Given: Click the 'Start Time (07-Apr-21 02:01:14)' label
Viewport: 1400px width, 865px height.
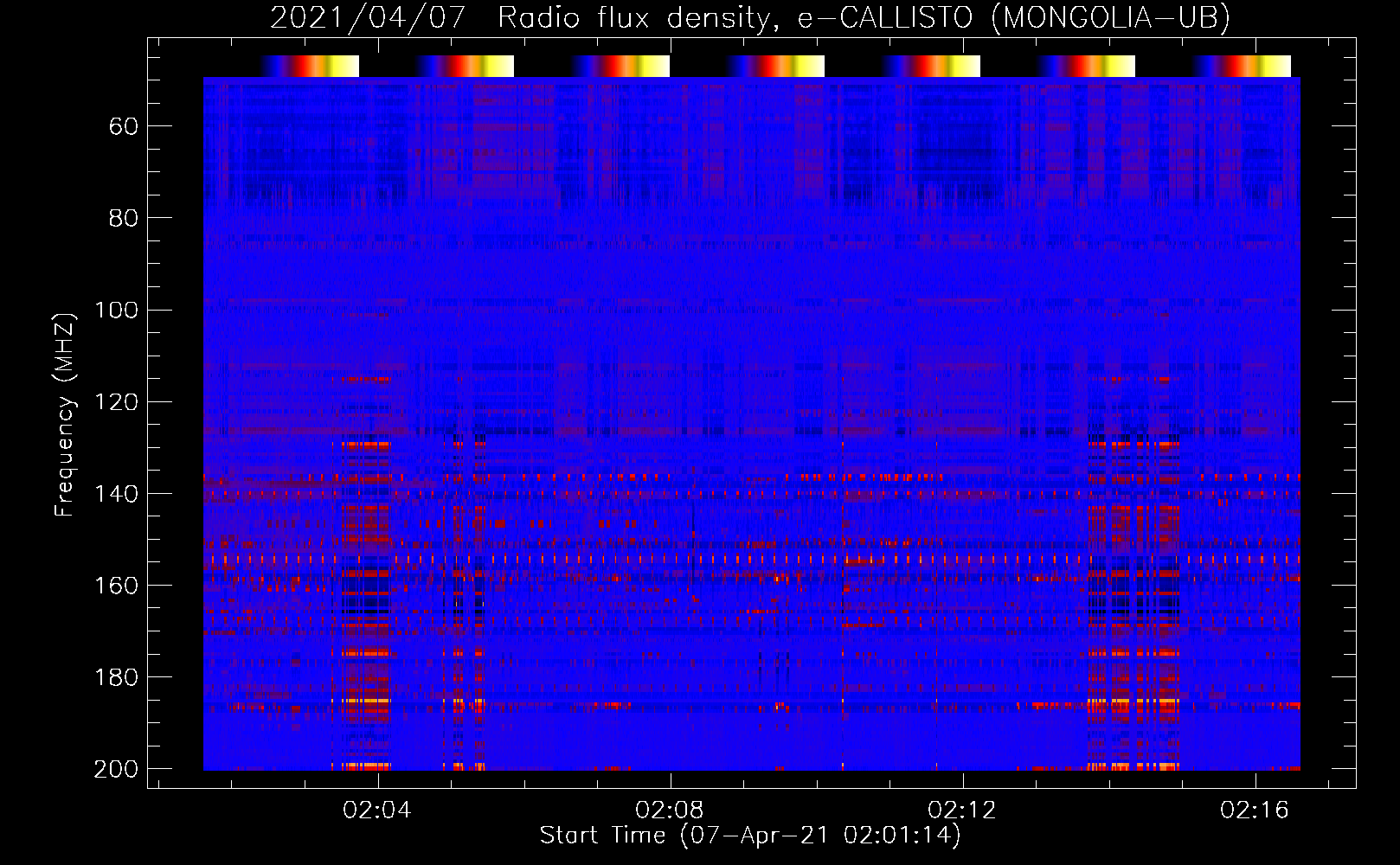Looking at the screenshot, I should pos(750,836).
